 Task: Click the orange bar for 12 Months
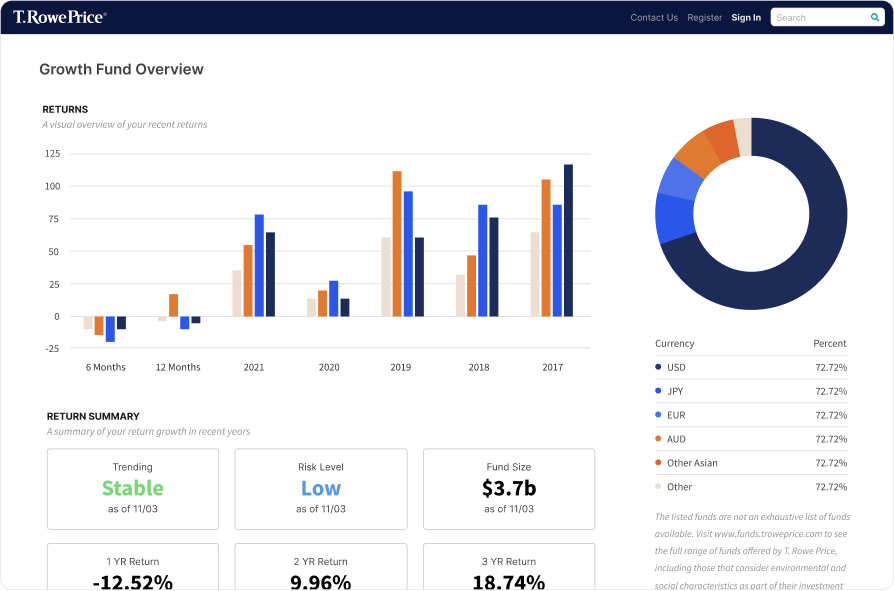173,305
